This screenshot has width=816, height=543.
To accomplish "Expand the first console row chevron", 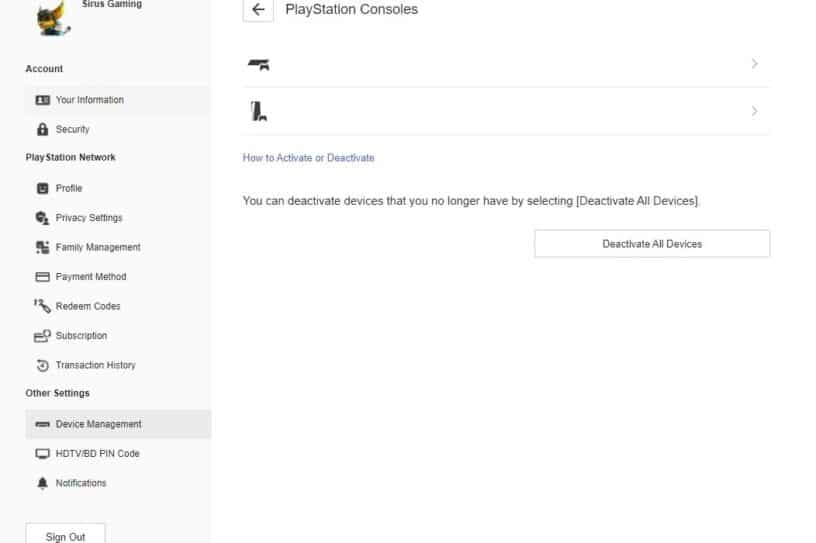I will click(x=754, y=64).
